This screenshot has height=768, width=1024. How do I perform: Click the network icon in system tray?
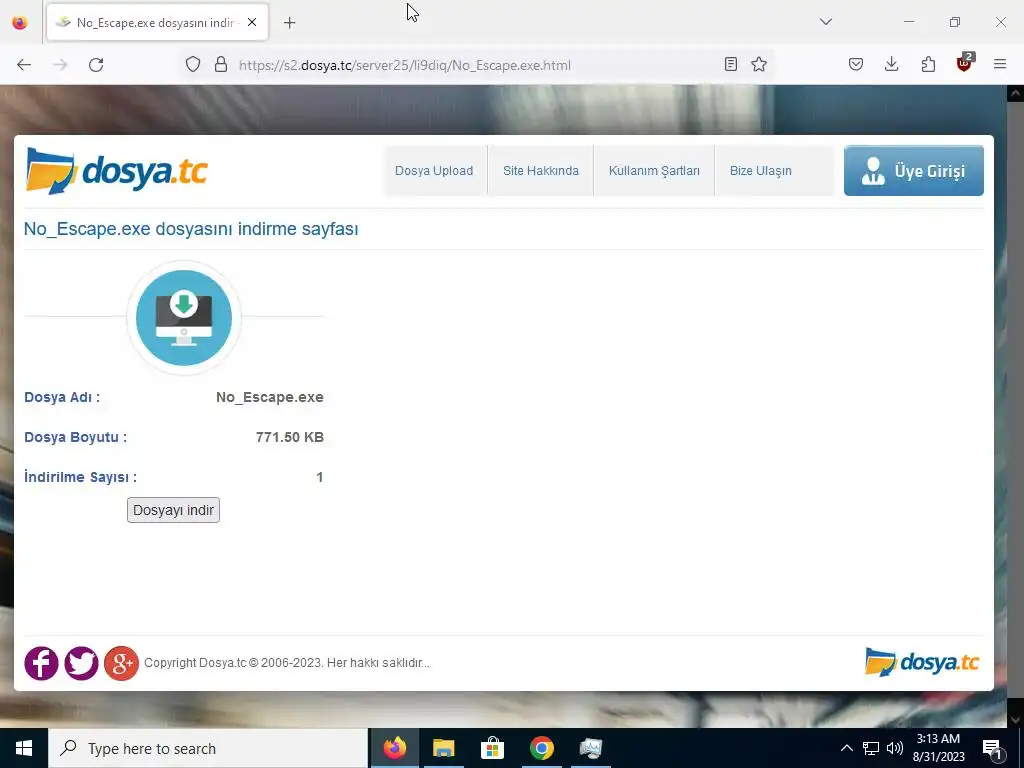click(x=871, y=748)
